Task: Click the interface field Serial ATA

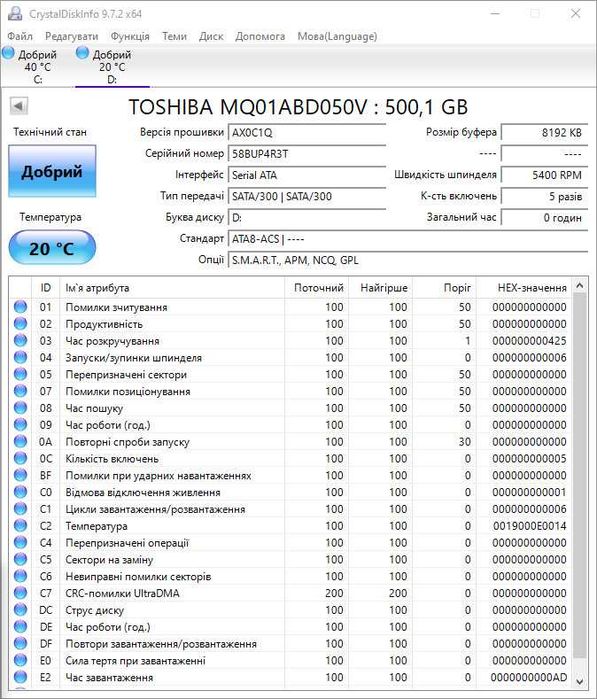Action: coord(307,175)
